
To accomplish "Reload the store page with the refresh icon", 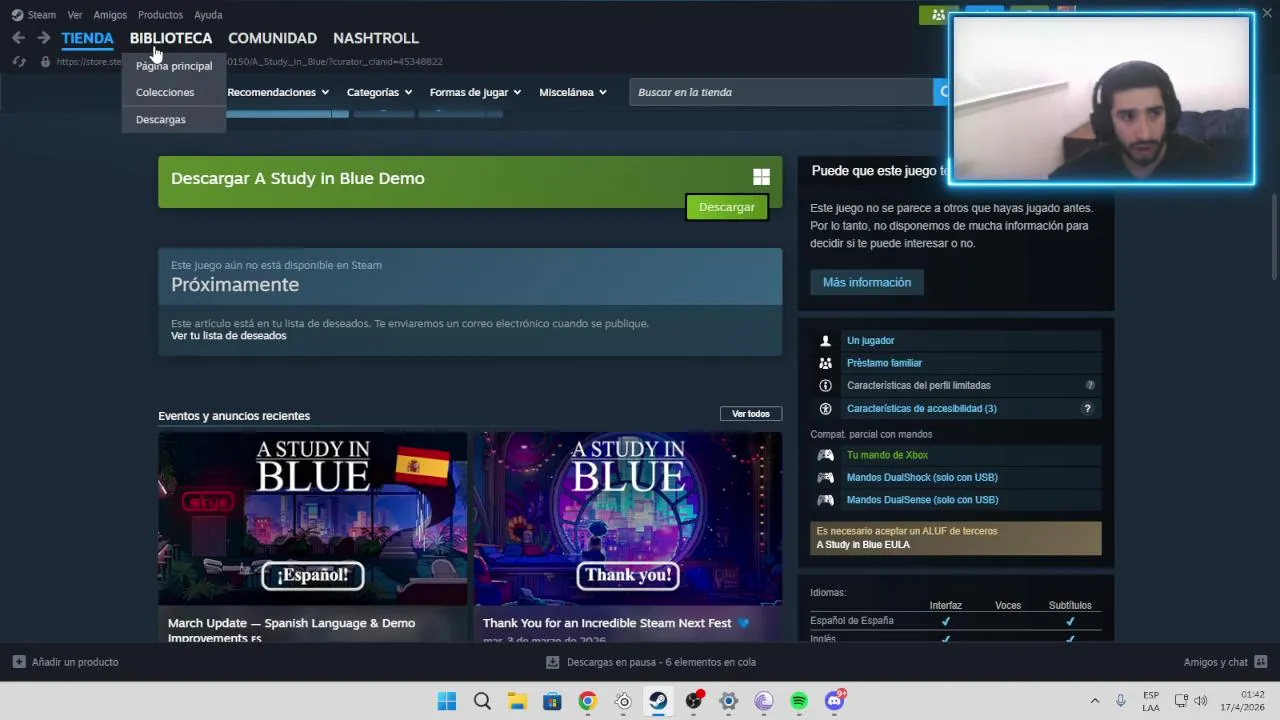I will tap(19, 62).
